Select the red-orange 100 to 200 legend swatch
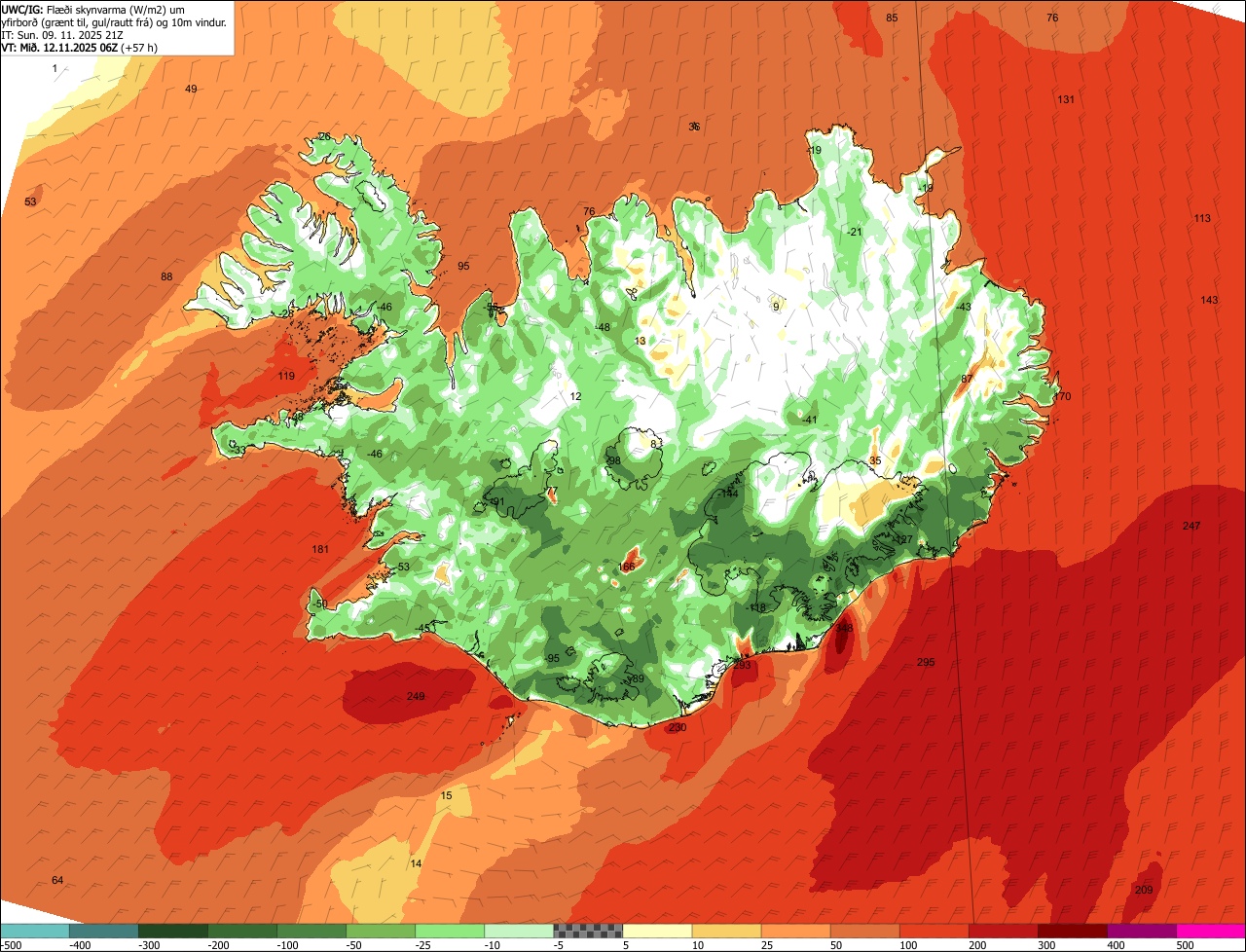 pyautogui.click(x=934, y=931)
